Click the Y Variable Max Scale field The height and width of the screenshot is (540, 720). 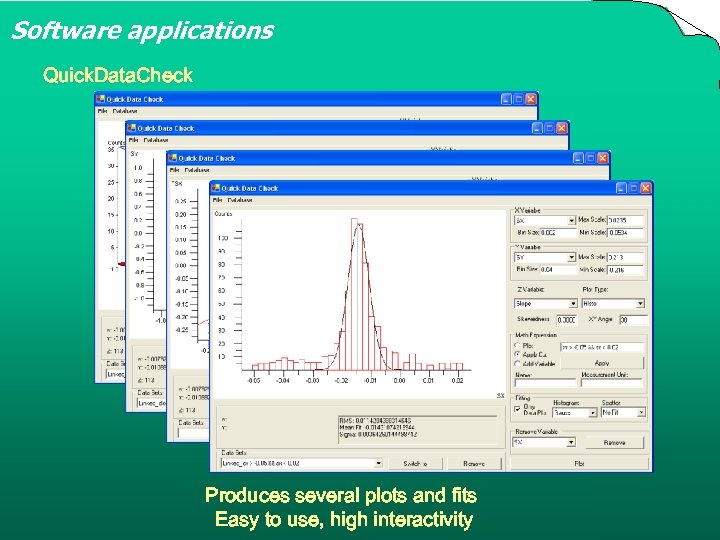[x=625, y=257]
